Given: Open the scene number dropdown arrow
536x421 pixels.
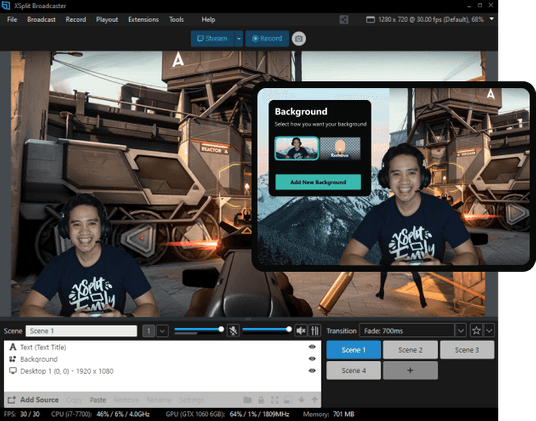Looking at the screenshot, I should click(x=162, y=331).
